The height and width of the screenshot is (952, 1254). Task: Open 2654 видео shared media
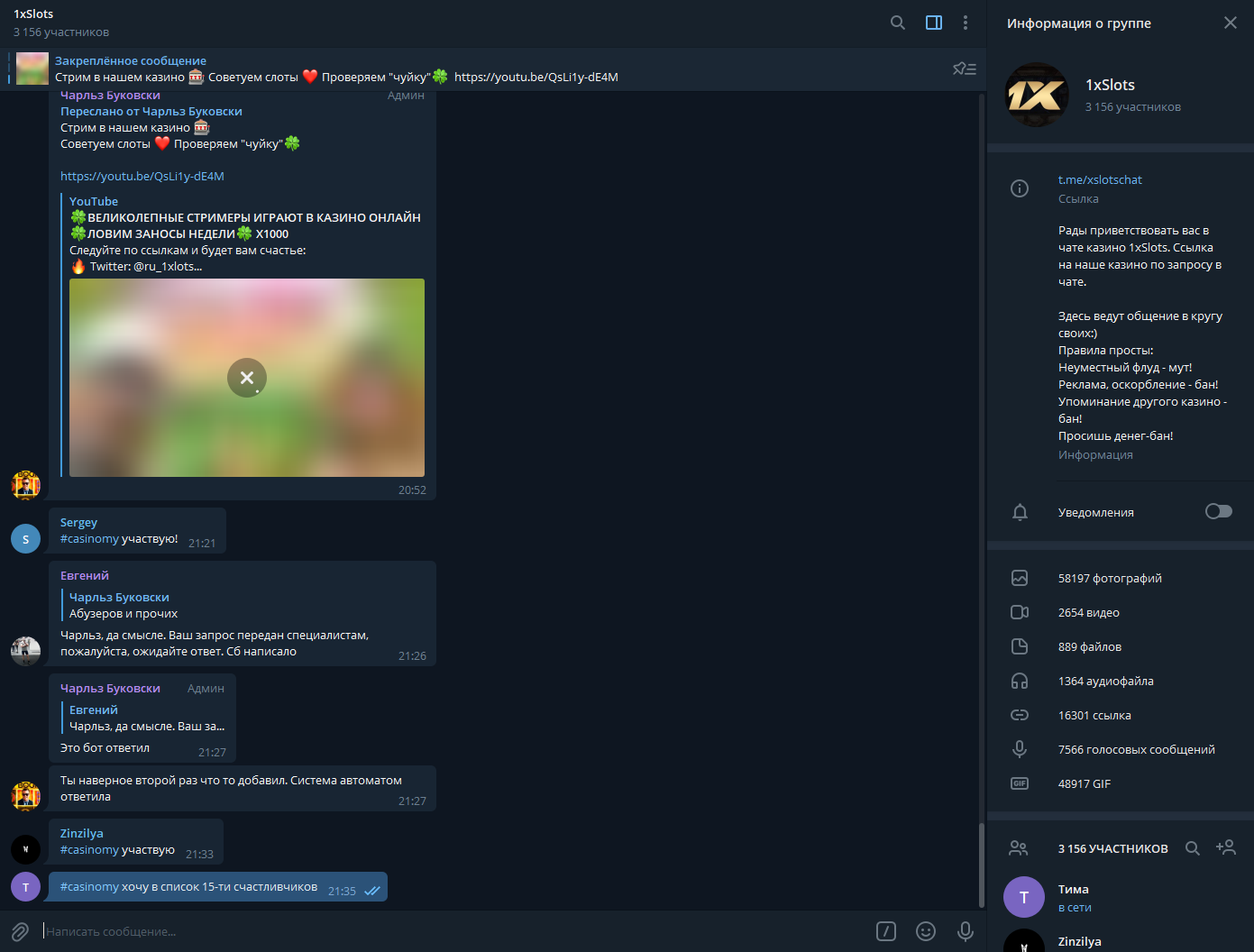click(1089, 612)
